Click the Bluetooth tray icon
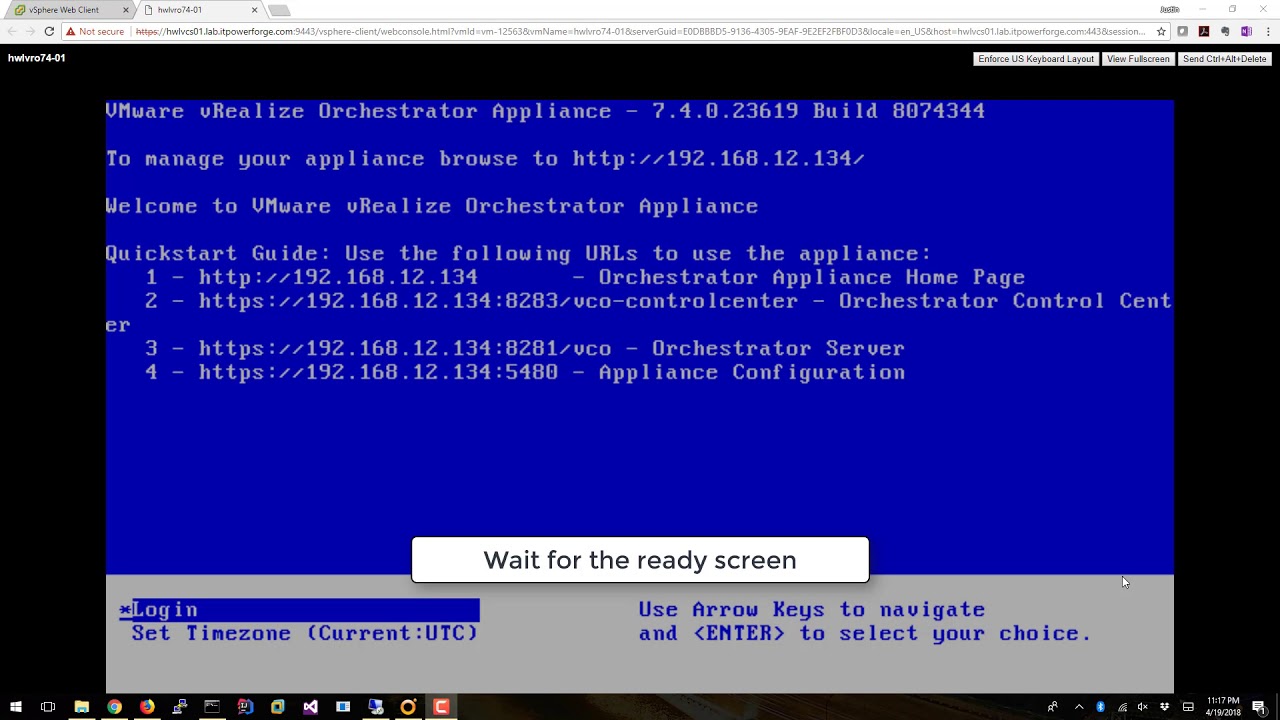The height and width of the screenshot is (720, 1280). (1100, 707)
